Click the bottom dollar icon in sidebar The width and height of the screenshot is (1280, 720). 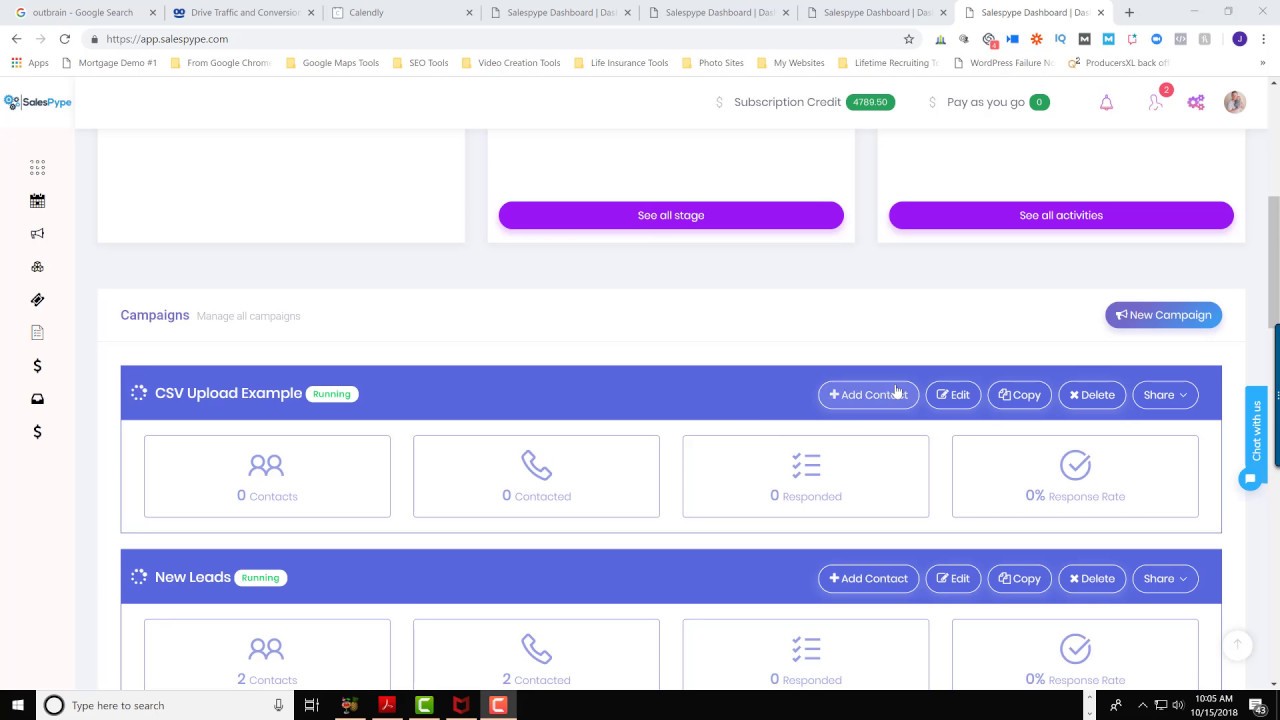pos(37,432)
